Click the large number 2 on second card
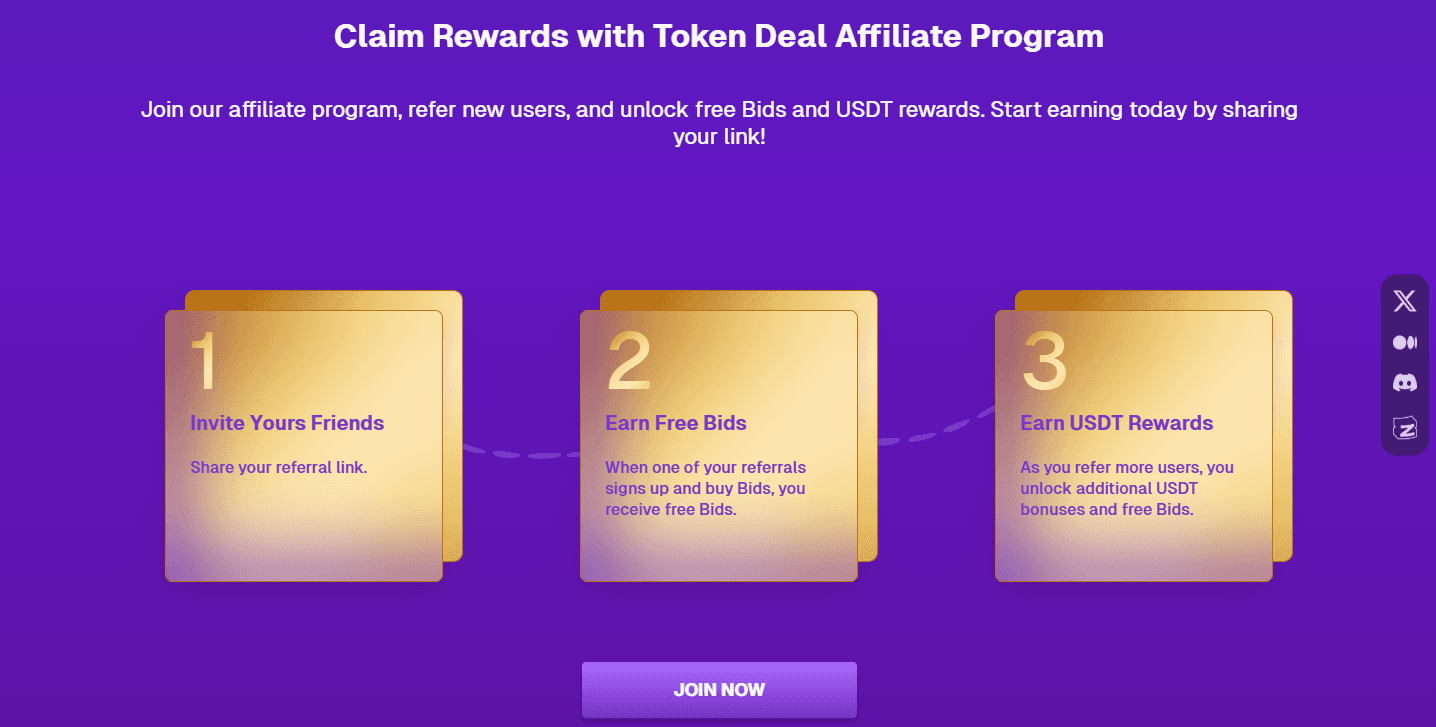Viewport: 1436px width, 727px height. coord(629,360)
